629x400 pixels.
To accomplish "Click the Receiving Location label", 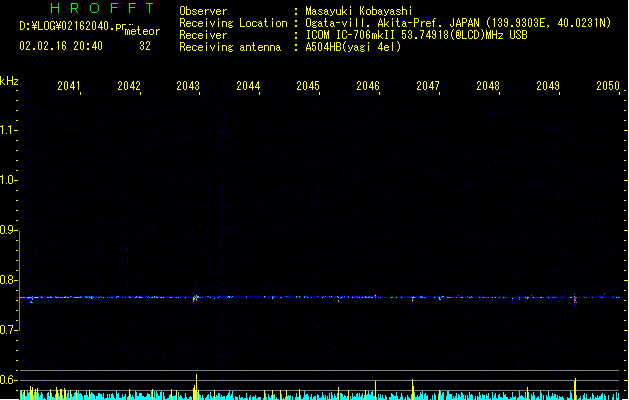I will (233, 23).
